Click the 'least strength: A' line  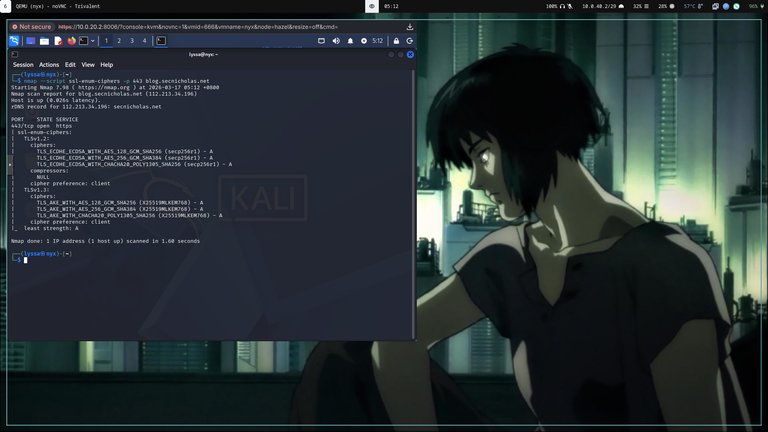[x=51, y=228]
